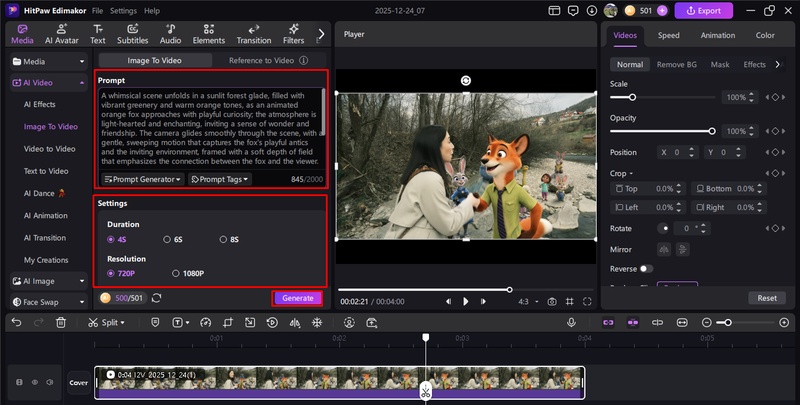This screenshot has width=800, height=405.
Task: Open the Media tab in top toolbar
Action: [x=22, y=34]
